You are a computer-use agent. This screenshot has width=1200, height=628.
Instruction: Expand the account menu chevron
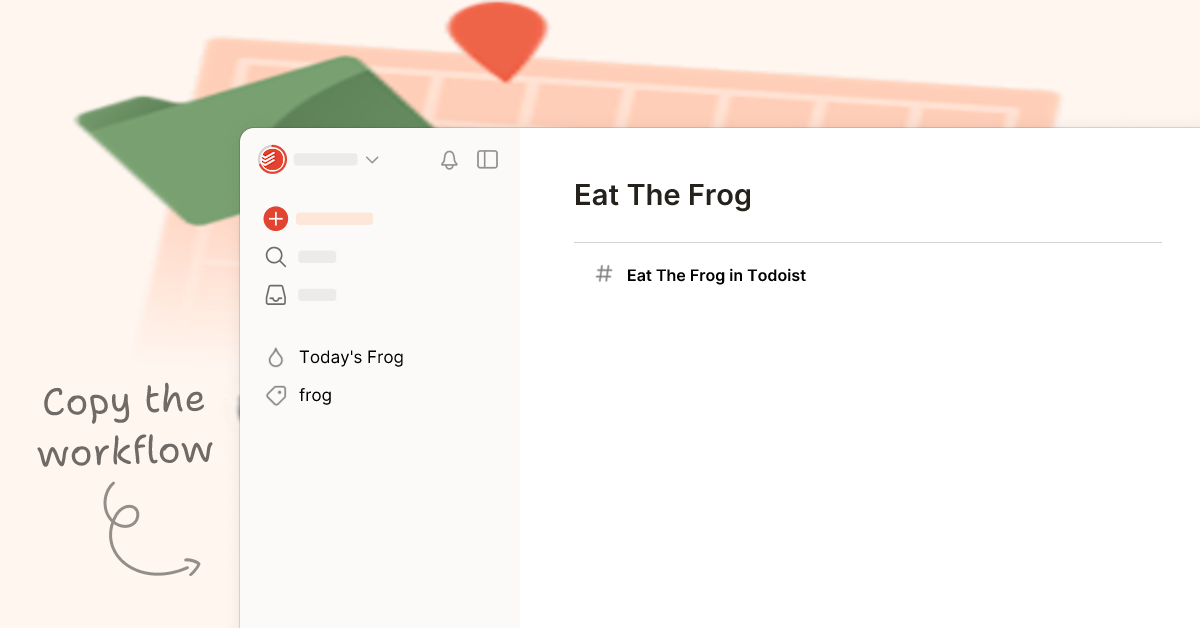[372, 160]
